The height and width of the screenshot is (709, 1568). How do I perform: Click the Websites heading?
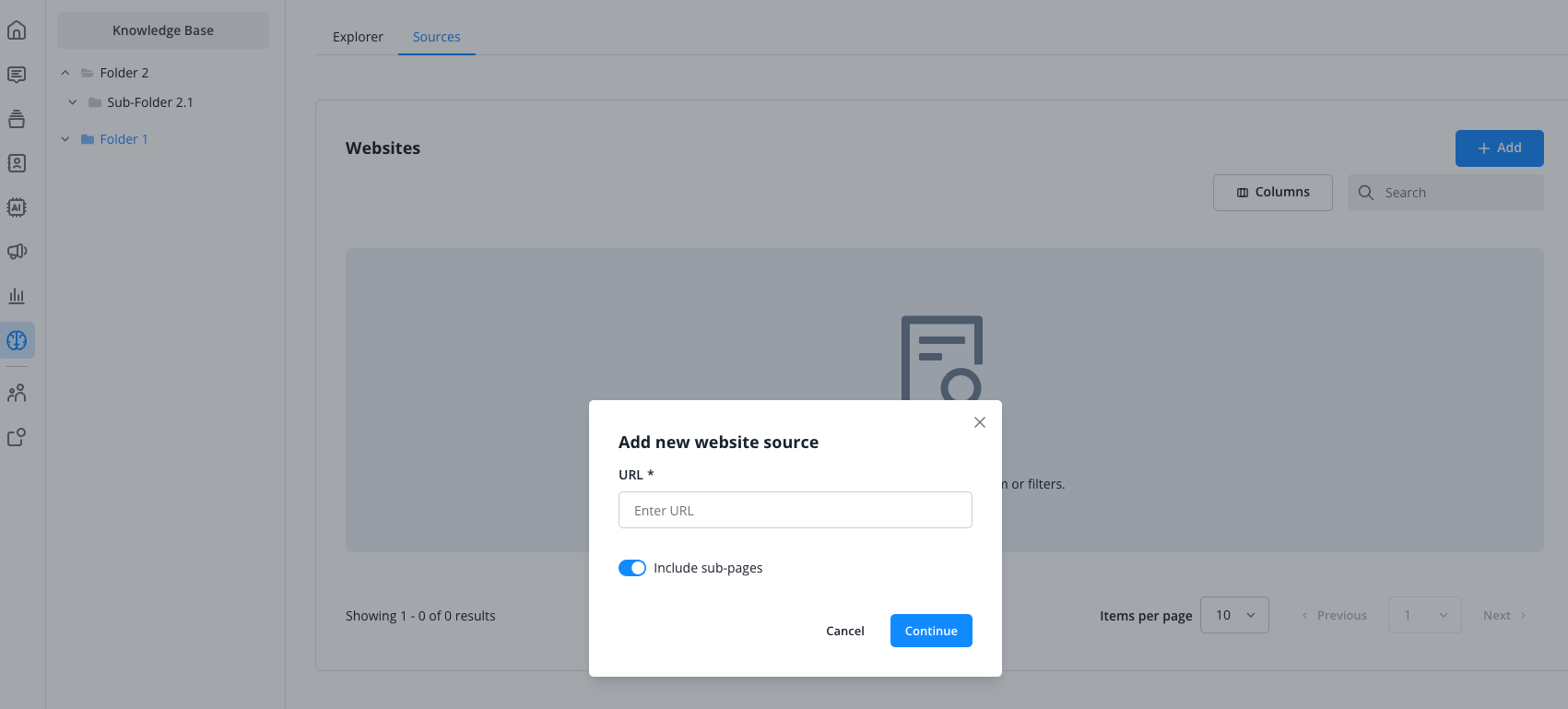click(383, 148)
